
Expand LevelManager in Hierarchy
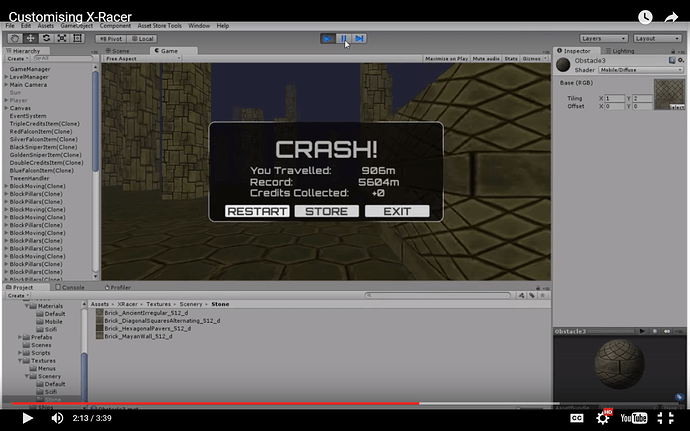[6, 77]
